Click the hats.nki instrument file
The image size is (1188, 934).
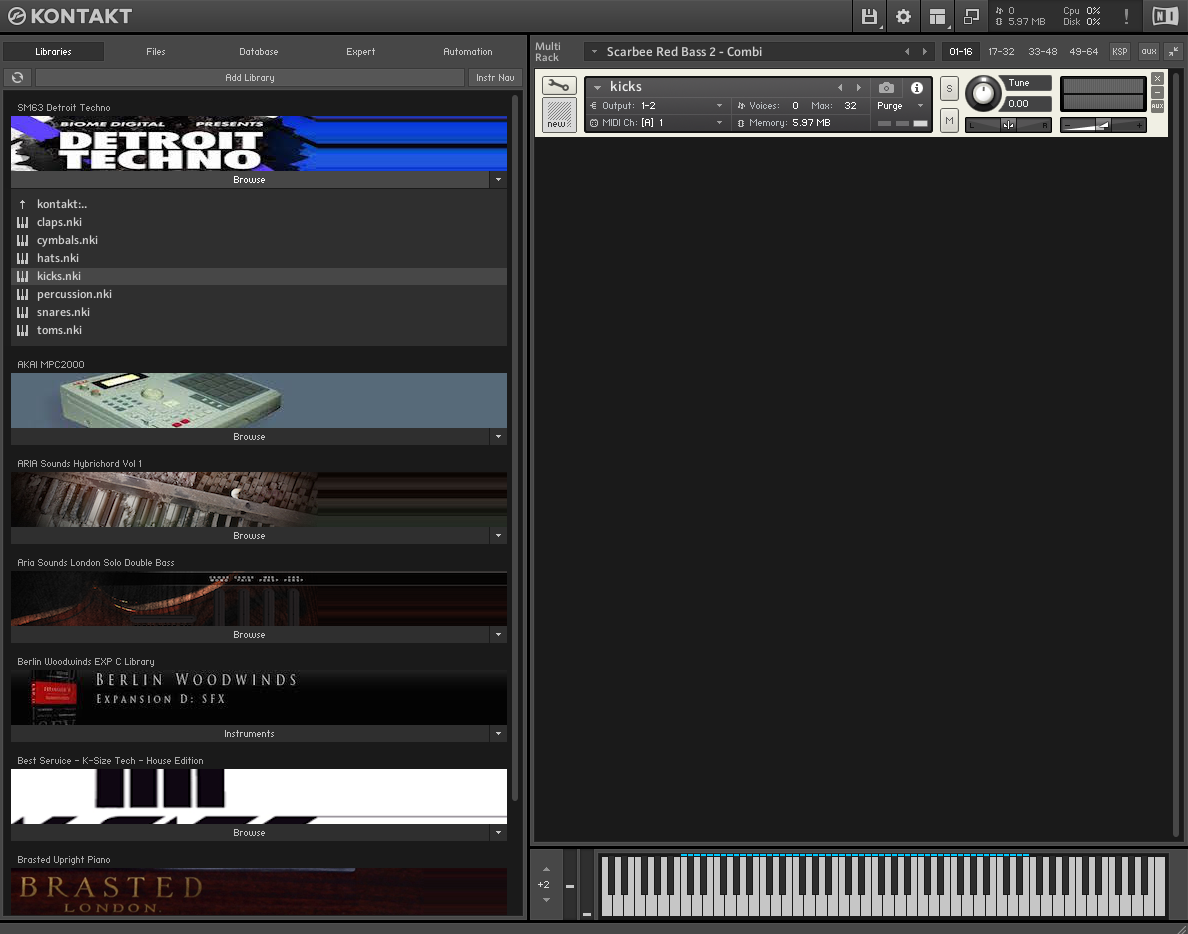[259, 258]
